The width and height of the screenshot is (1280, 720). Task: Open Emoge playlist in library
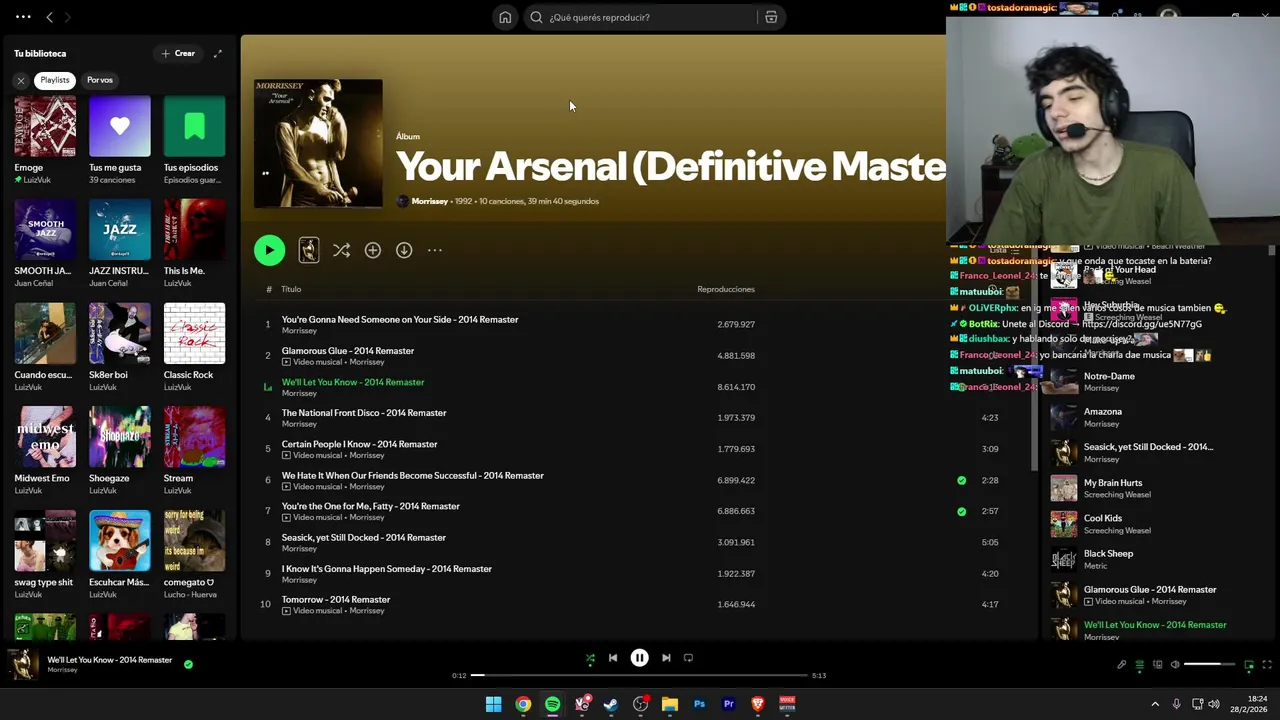[45, 140]
